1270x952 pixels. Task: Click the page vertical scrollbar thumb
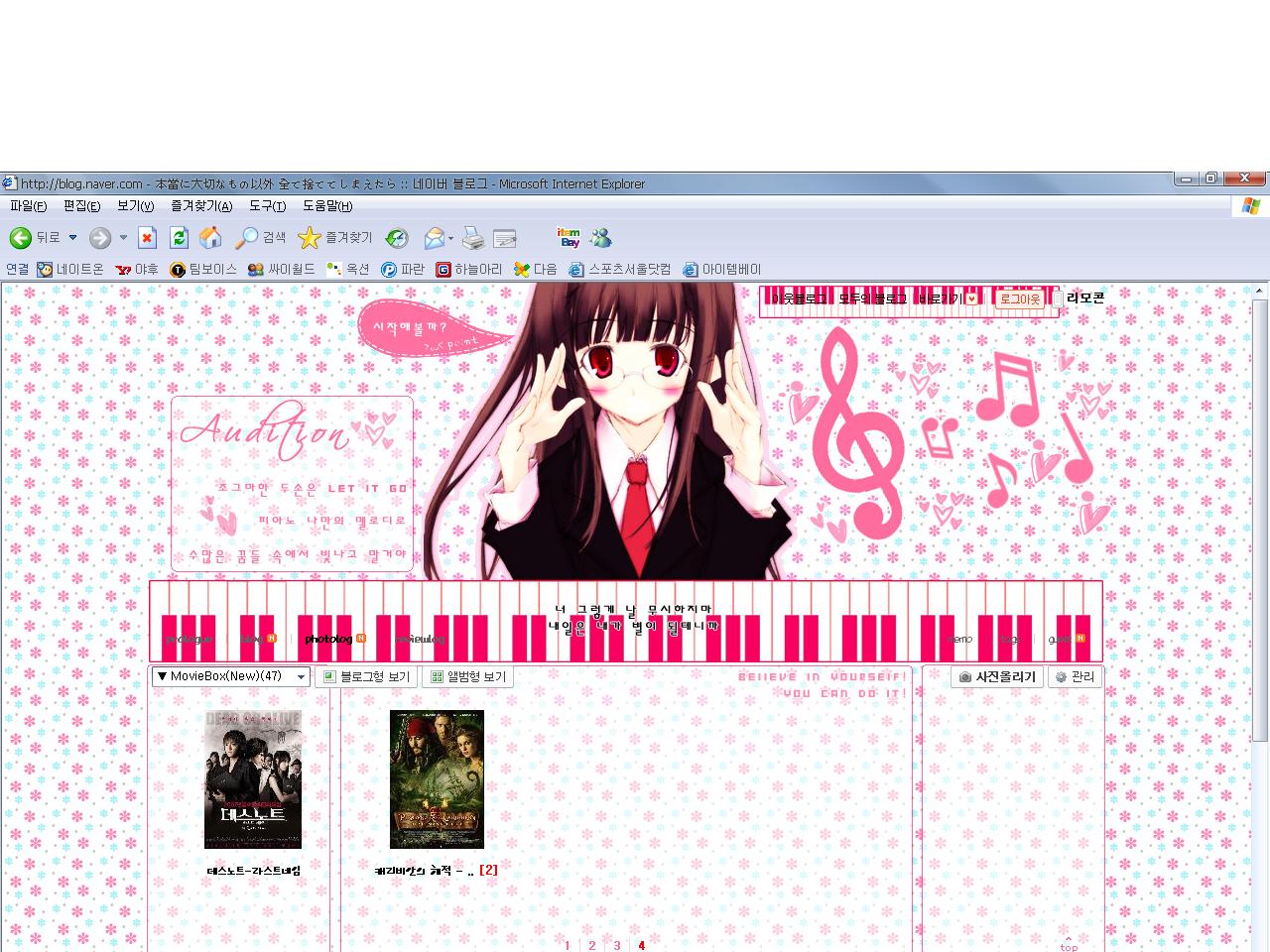coord(1260,520)
